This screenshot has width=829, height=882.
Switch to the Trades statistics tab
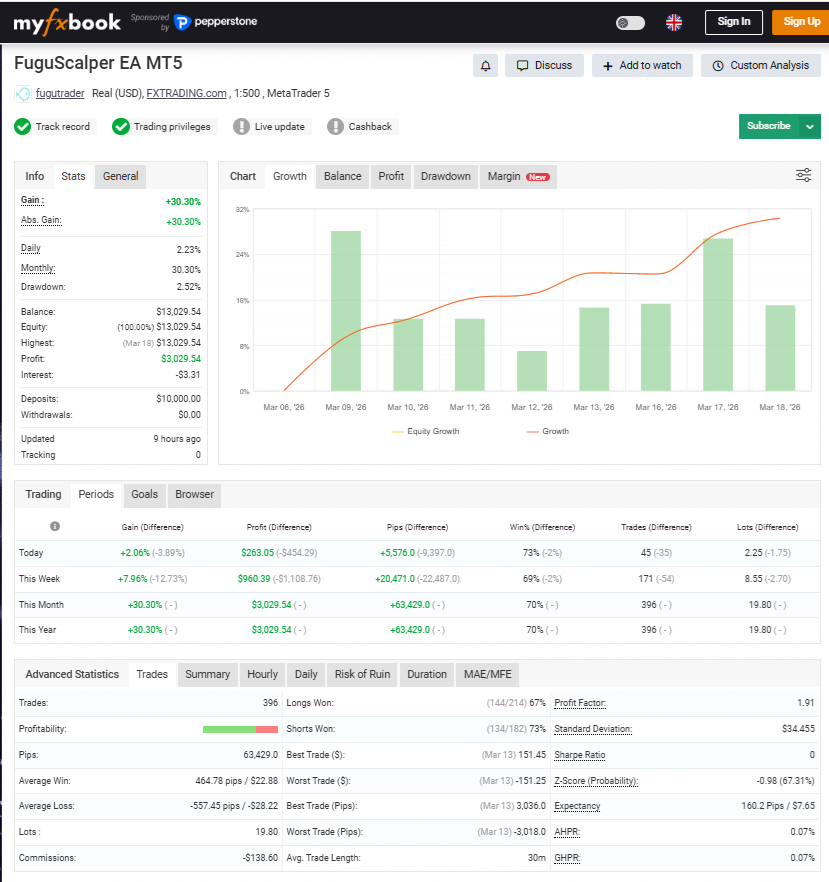152,674
